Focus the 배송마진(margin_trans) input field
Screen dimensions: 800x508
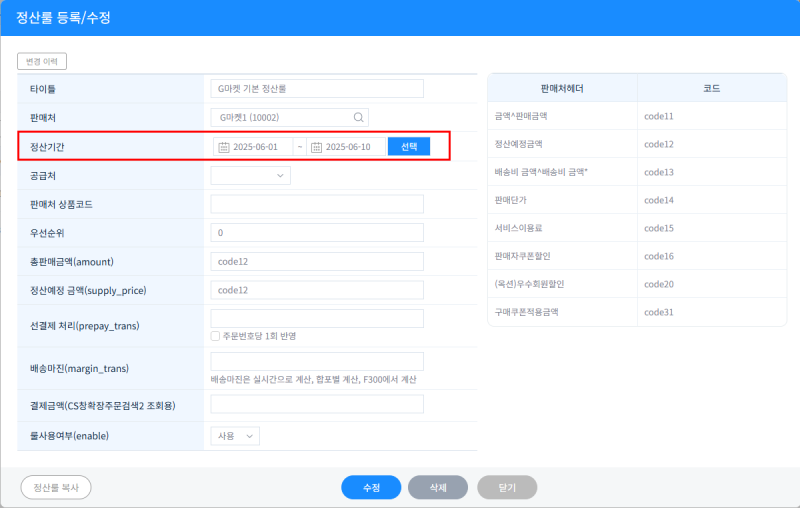pyautogui.click(x=317, y=361)
